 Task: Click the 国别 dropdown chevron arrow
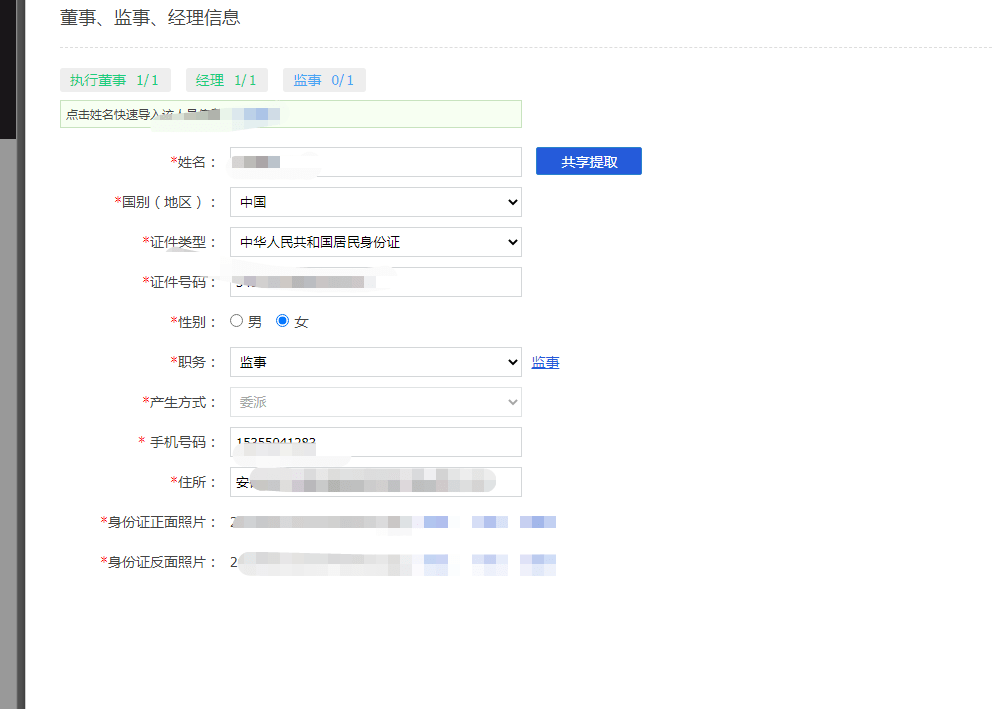pos(512,202)
